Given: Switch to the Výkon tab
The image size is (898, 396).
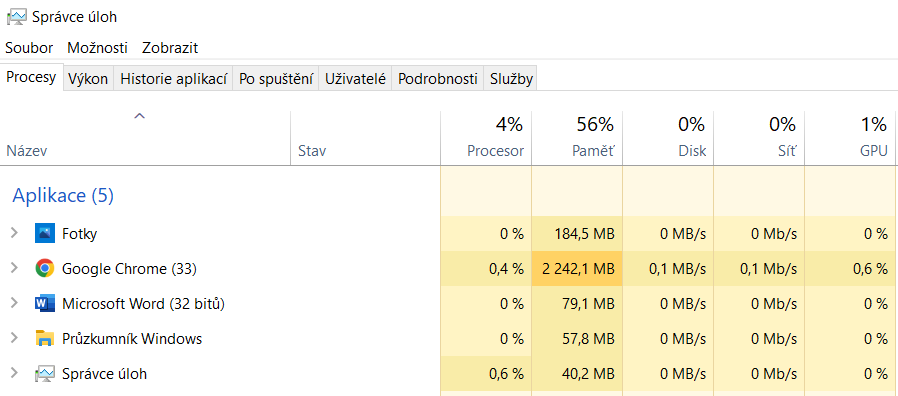Looking at the screenshot, I should click(x=88, y=79).
